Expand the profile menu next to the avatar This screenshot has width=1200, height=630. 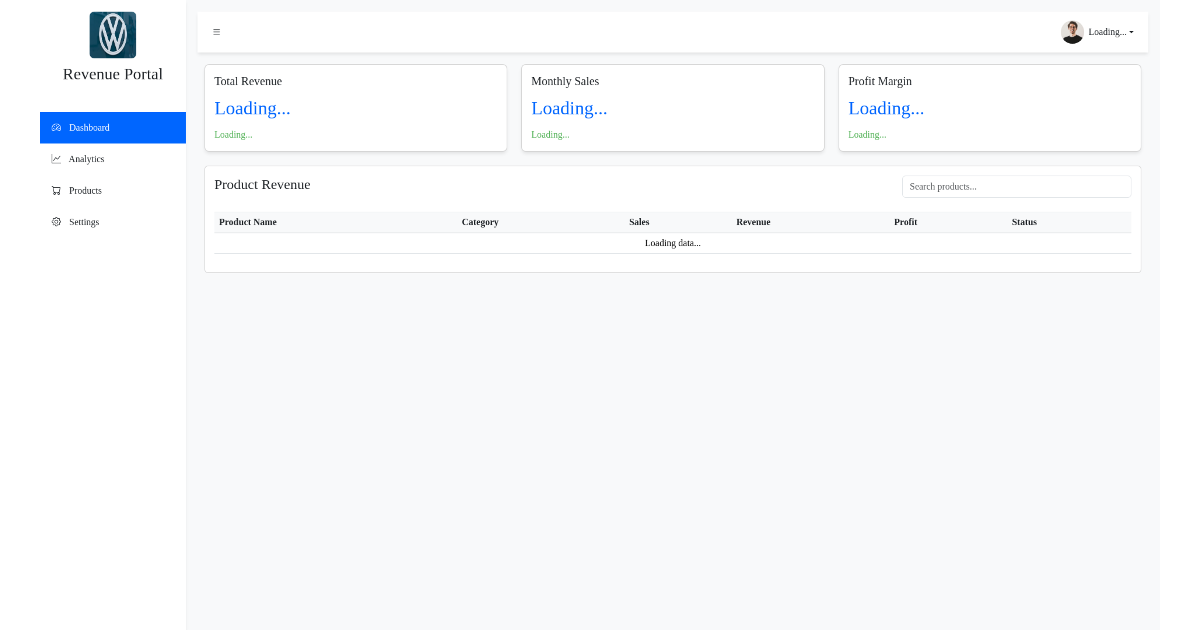(x=1110, y=31)
